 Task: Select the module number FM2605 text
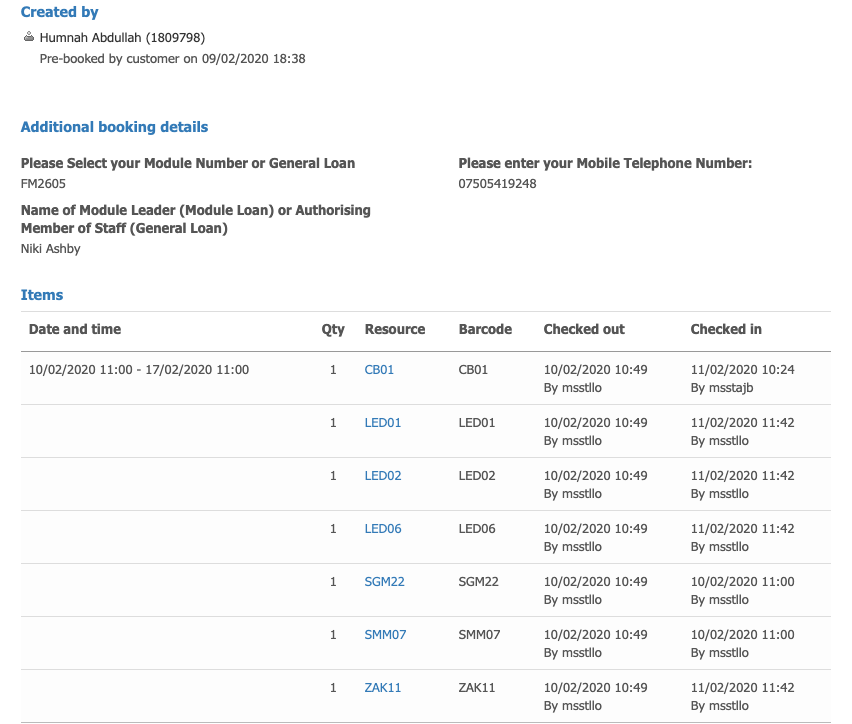(x=43, y=184)
